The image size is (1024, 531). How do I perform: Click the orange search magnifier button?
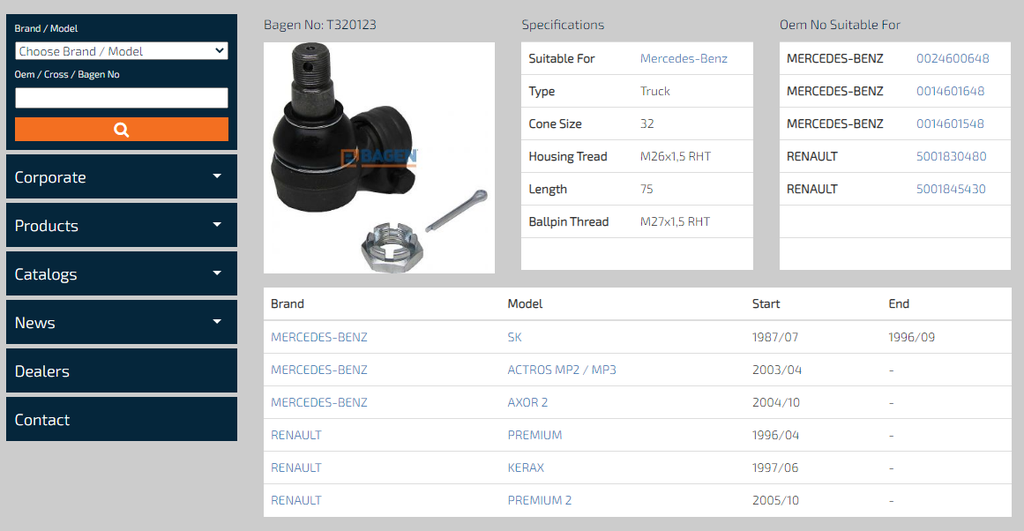point(121,129)
